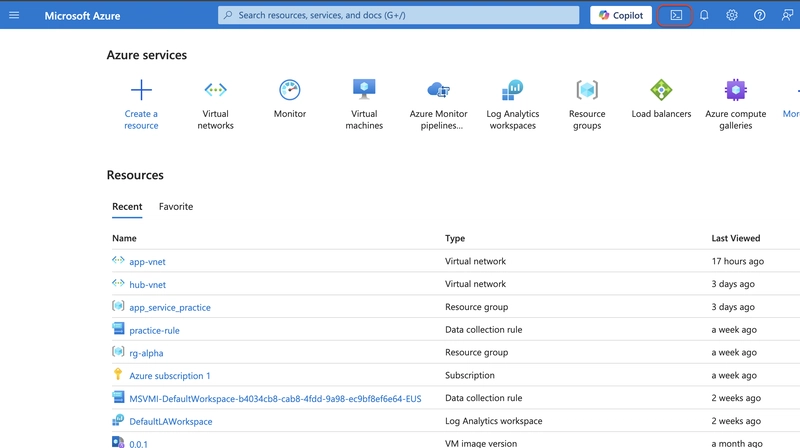The image size is (800, 448).
Task: Click the Create a resource label link
Action: point(141,119)
